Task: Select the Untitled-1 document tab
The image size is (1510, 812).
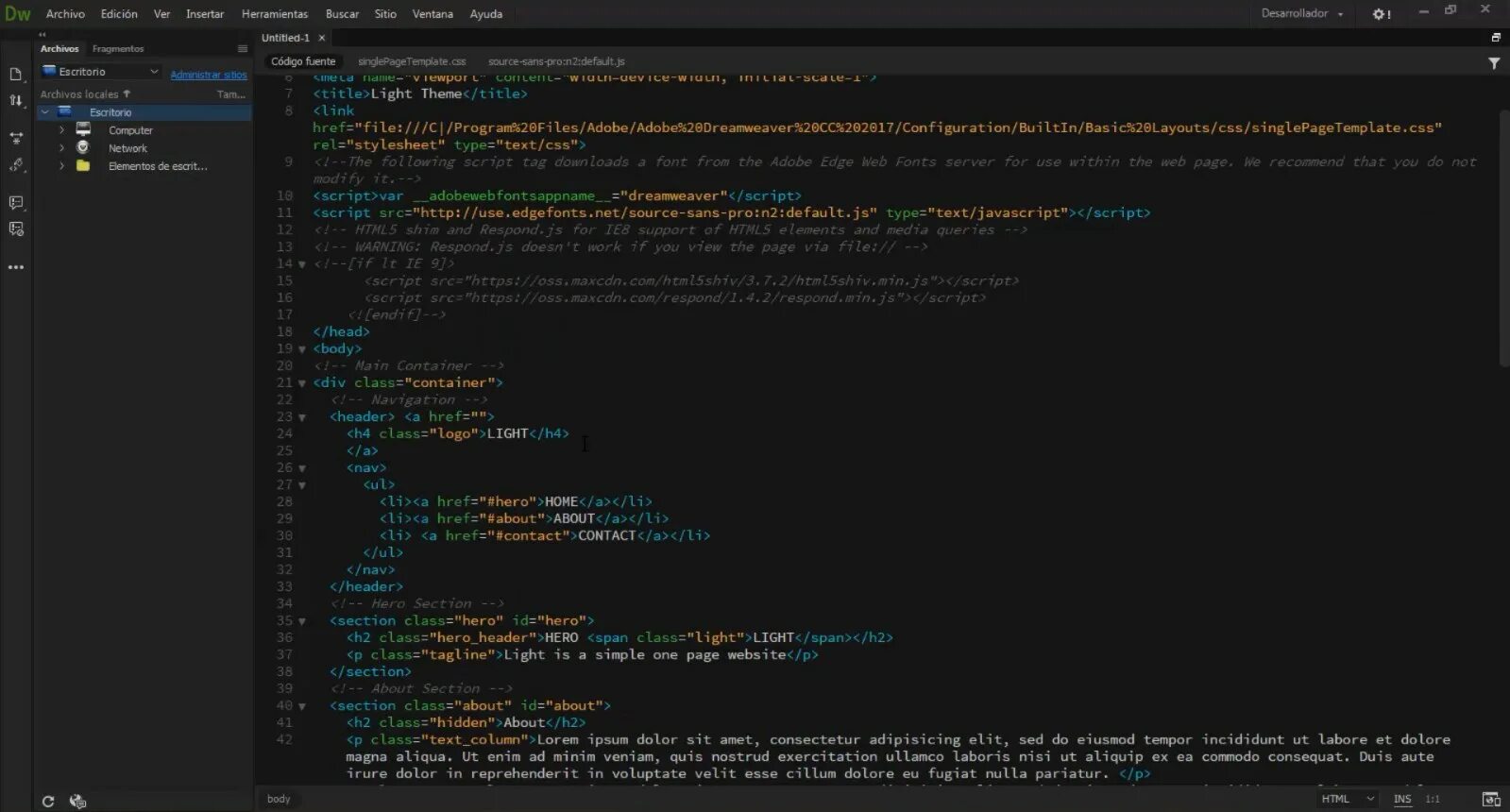Action: coord(285,38)
